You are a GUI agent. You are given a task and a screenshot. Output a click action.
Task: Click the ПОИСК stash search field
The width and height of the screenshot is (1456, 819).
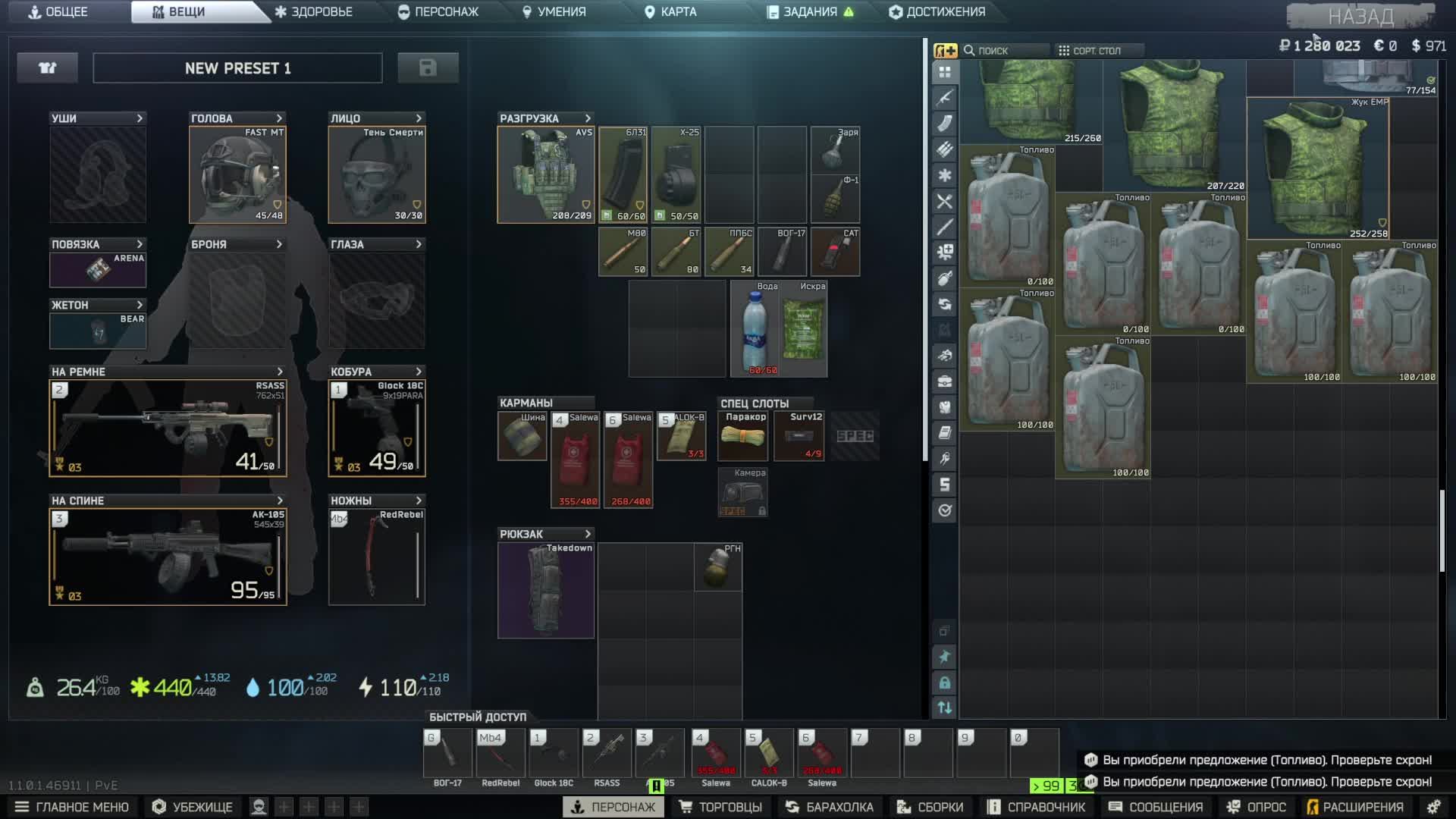(1005, 51)
